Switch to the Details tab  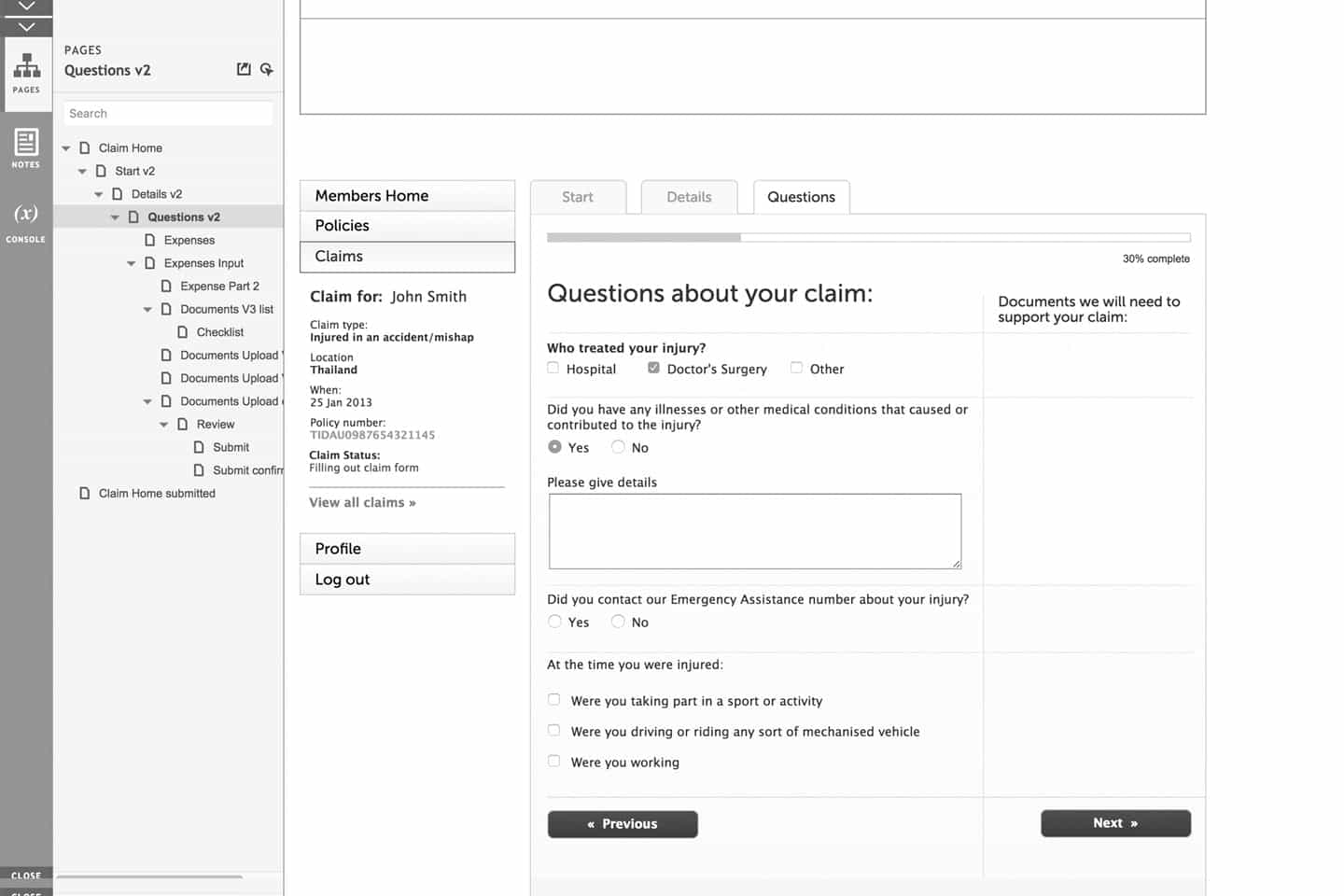coord(689,197)
